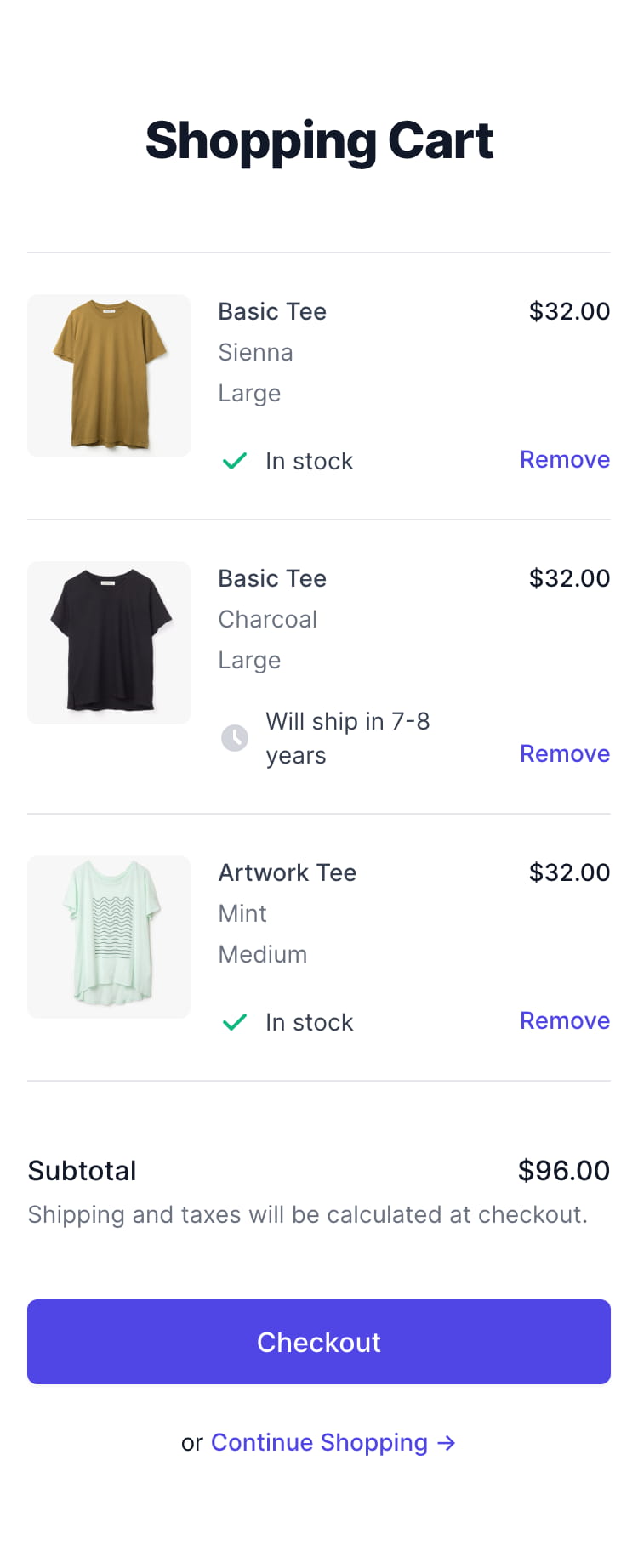Remove the Artwork Tee from cart
The width and height of the screenshot is (638, 1568).
pos(565,1020)
